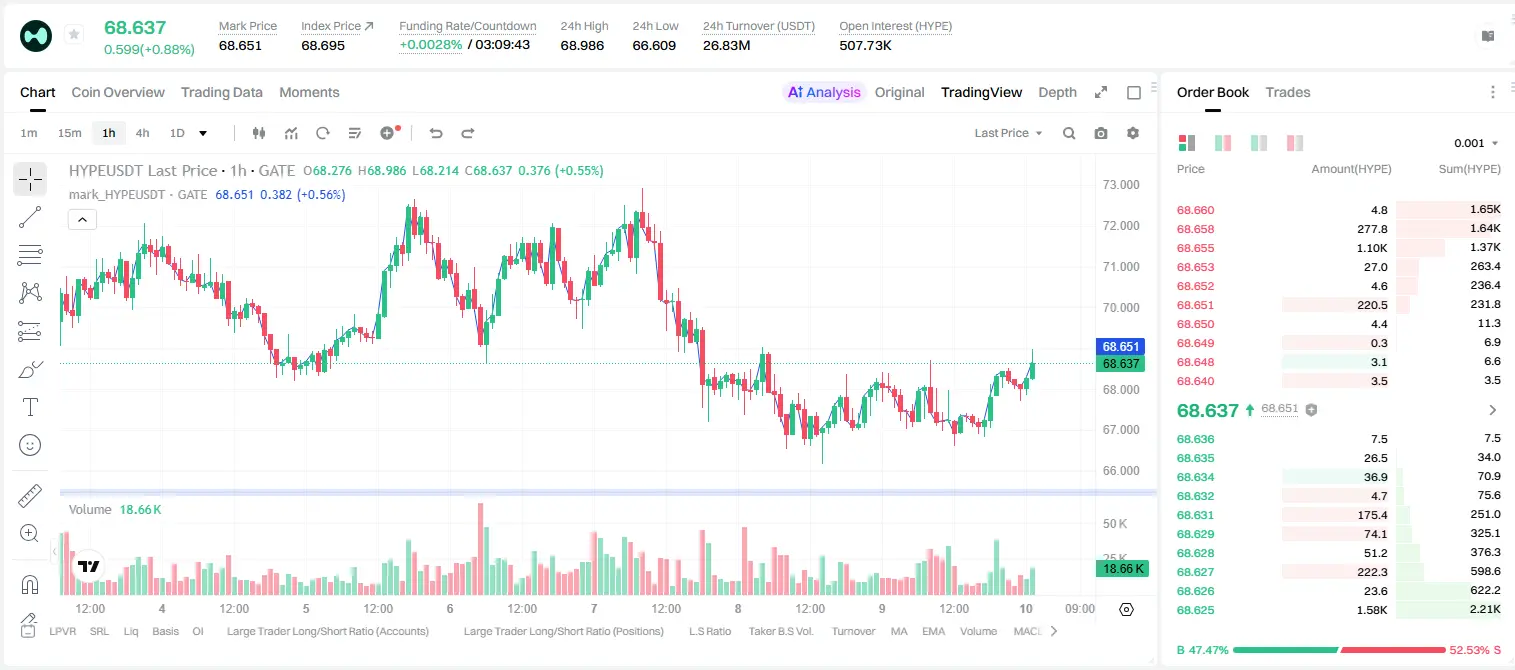Click the undo arrow in chart toolbar
The width and height of the screenshot is (1515, 670).
tap(436, 133)
